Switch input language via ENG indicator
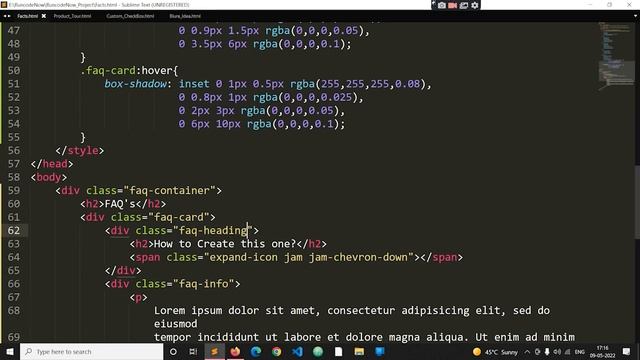The width and height of the screenshot is (640, 360). 580,352
